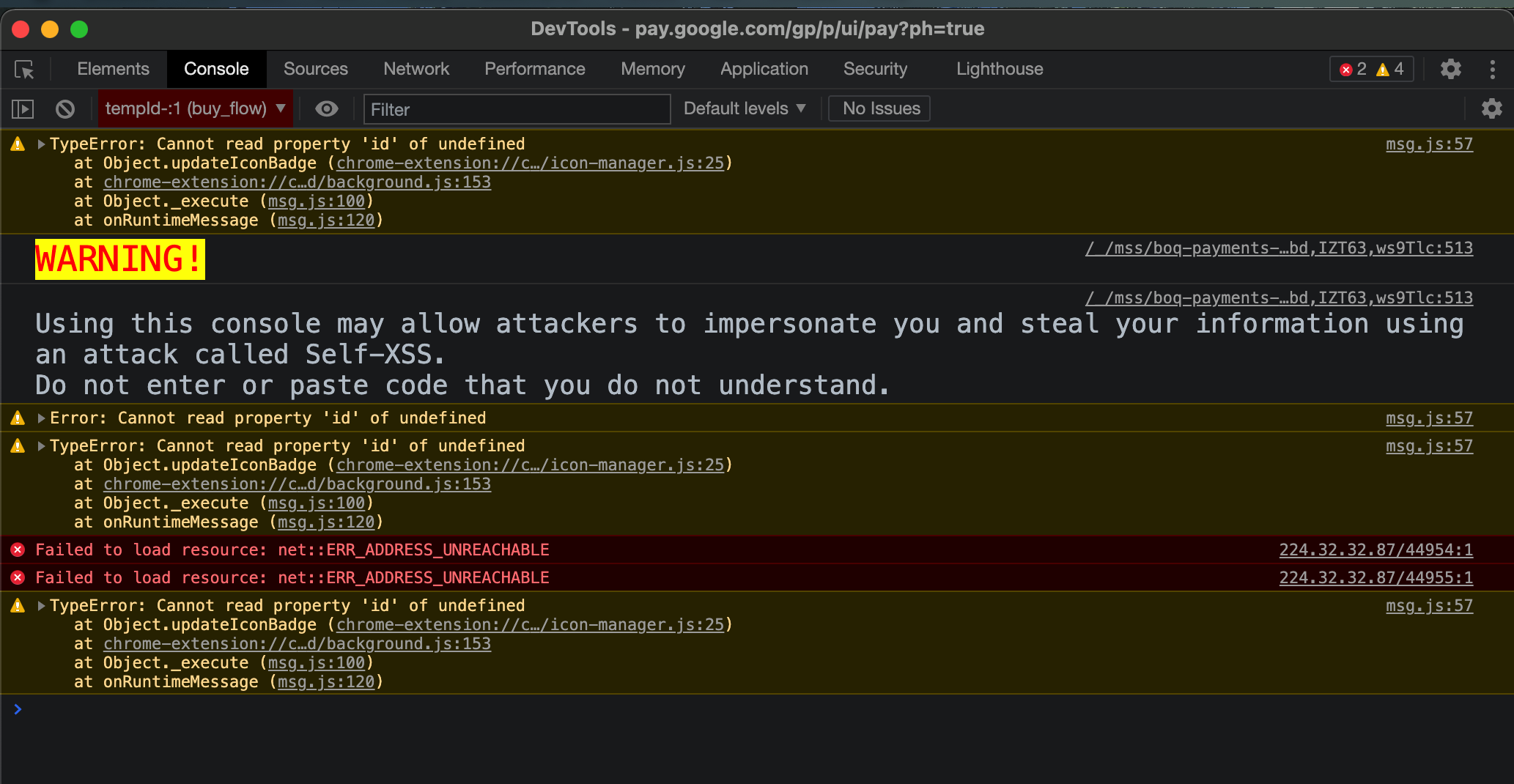Open background.js:153 link in last stack trace

pos(297,643)
